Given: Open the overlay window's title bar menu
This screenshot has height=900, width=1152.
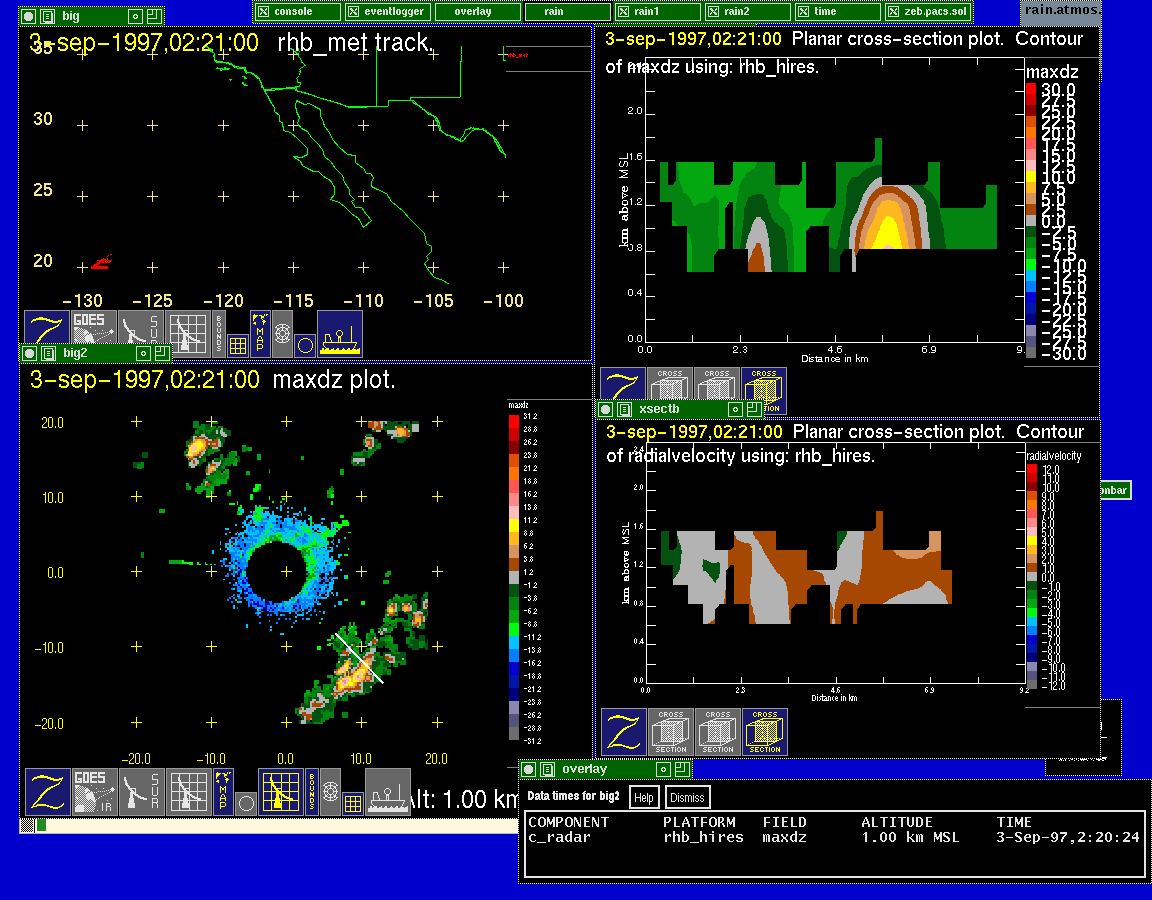Looking at the screenshot, I should point(529,769).
